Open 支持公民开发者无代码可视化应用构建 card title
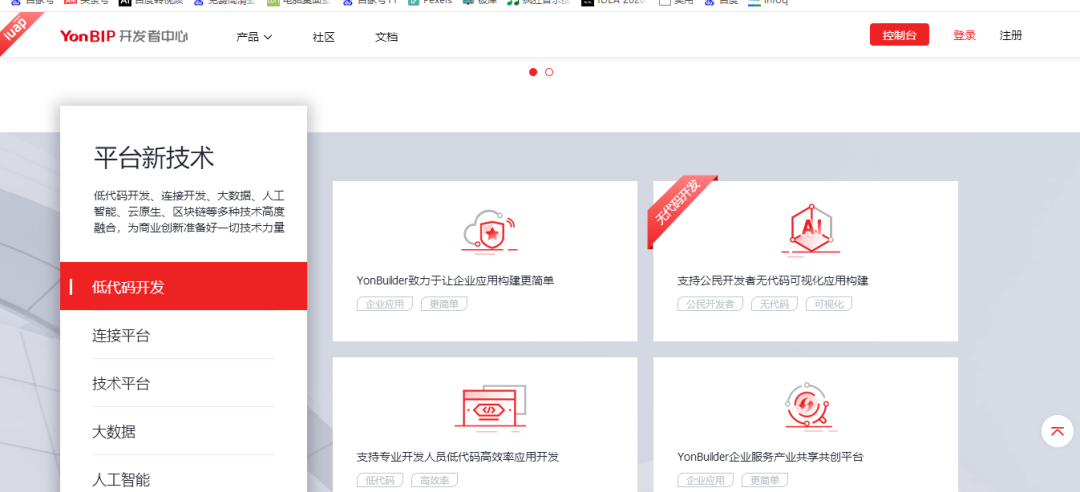Image resolution: width=1080 pixels, height=492 pixels. 773,280
